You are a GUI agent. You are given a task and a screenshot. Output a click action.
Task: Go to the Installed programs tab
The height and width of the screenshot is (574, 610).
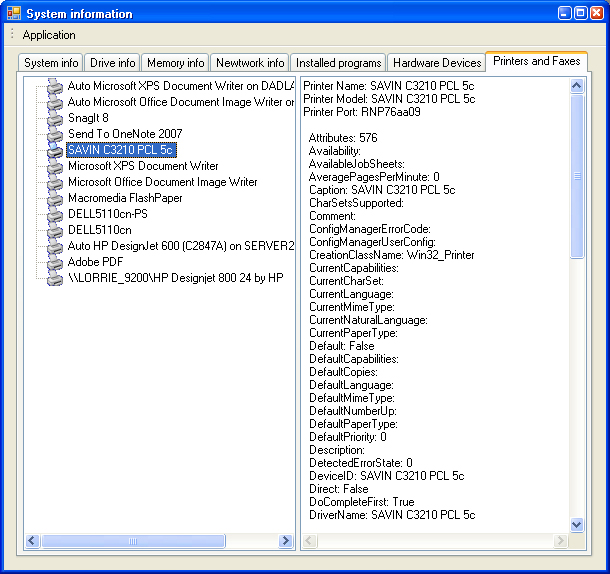(338, 63)
